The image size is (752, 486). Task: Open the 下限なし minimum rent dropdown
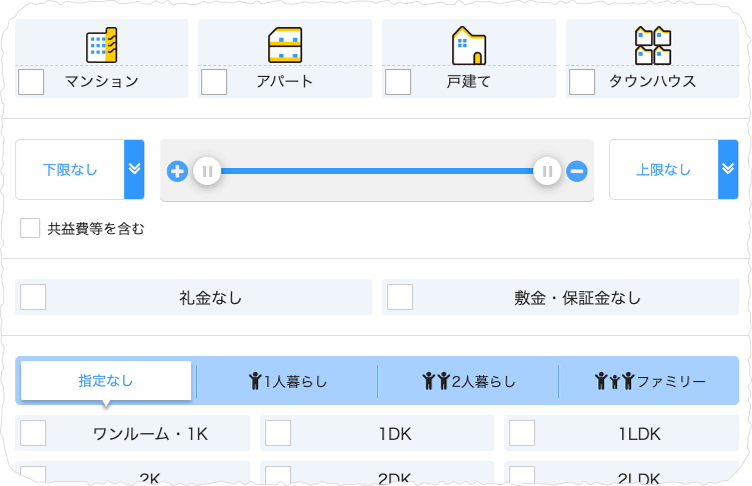coord(80,170)
